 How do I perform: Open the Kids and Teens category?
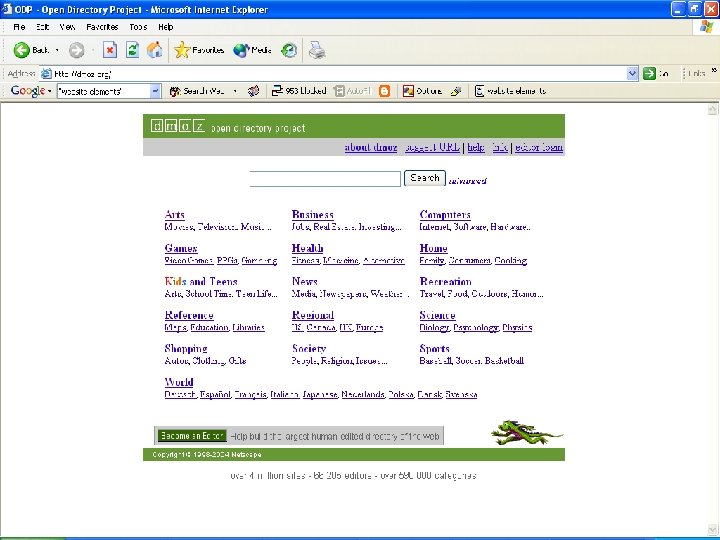201,281
